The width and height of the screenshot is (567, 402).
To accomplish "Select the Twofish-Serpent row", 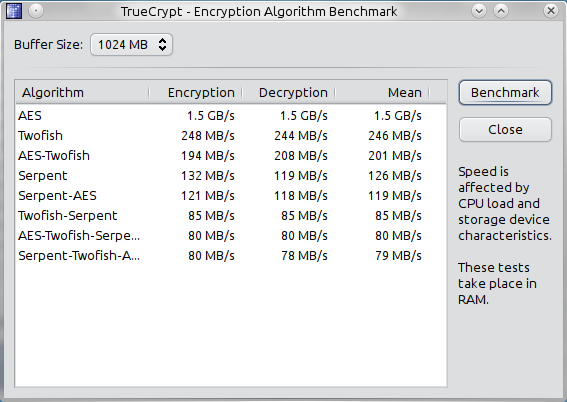I will pyautogui.click(x=231, y=216).
